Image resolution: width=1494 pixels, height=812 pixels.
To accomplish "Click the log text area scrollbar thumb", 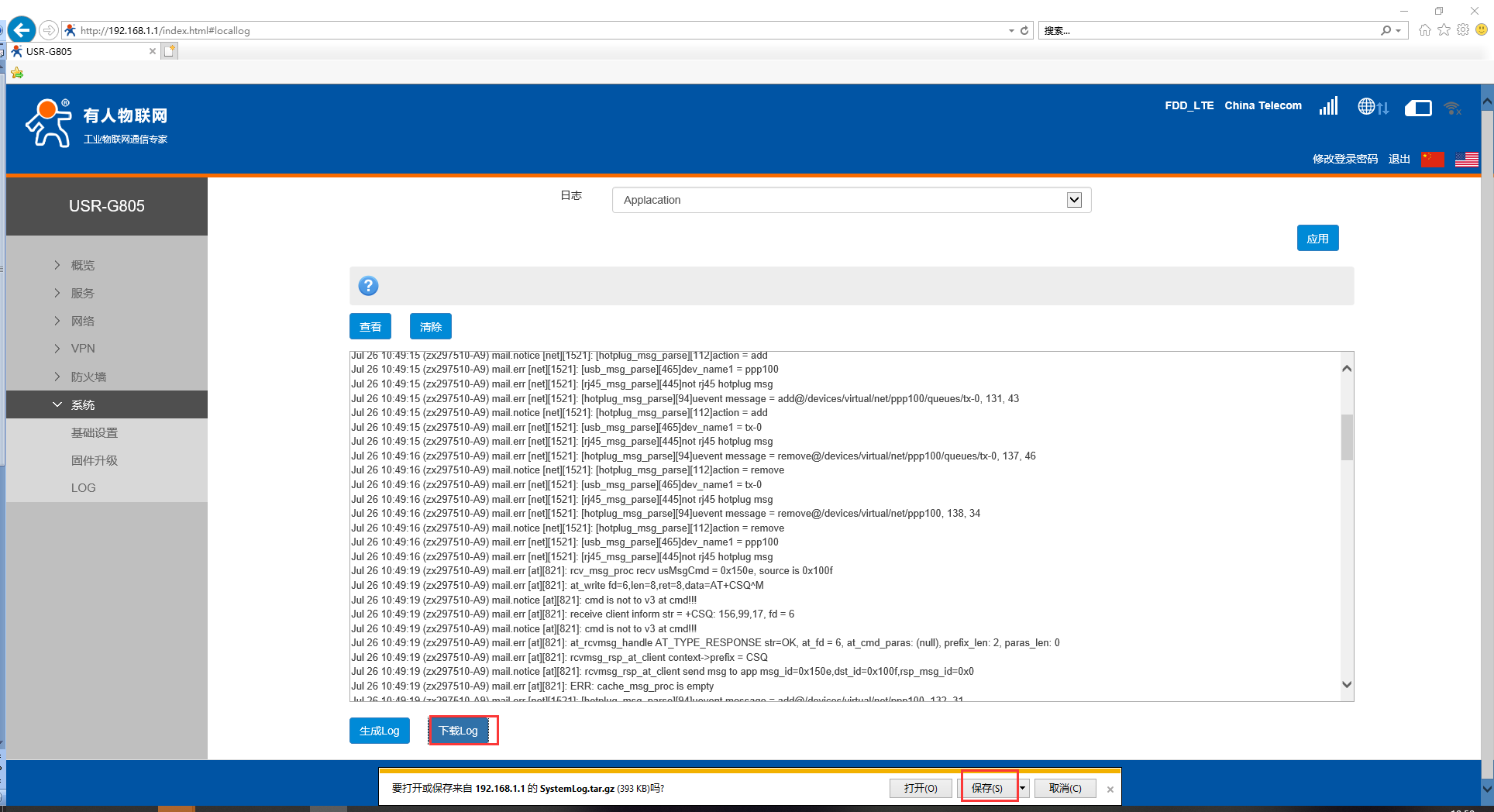I will pyautogui.click(x=1347, y=437).
